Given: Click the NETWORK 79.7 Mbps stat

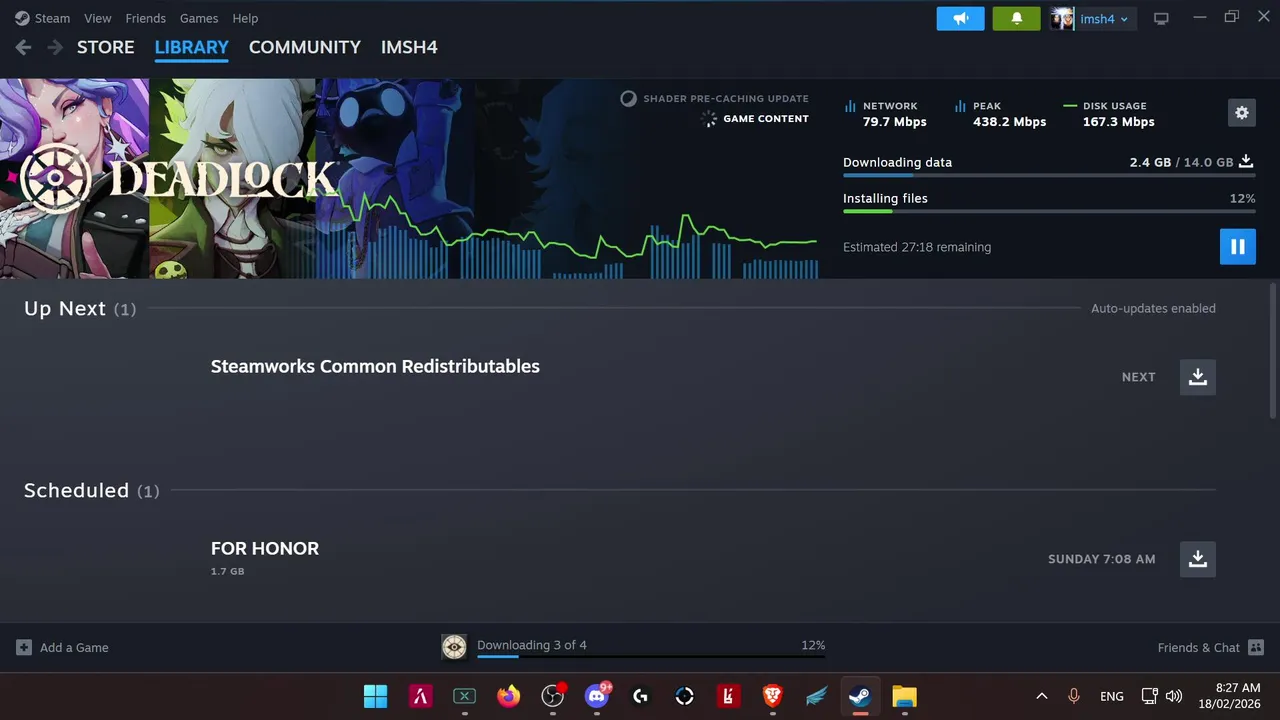Looking at the screenshot, I should click(x=886, y=114).
